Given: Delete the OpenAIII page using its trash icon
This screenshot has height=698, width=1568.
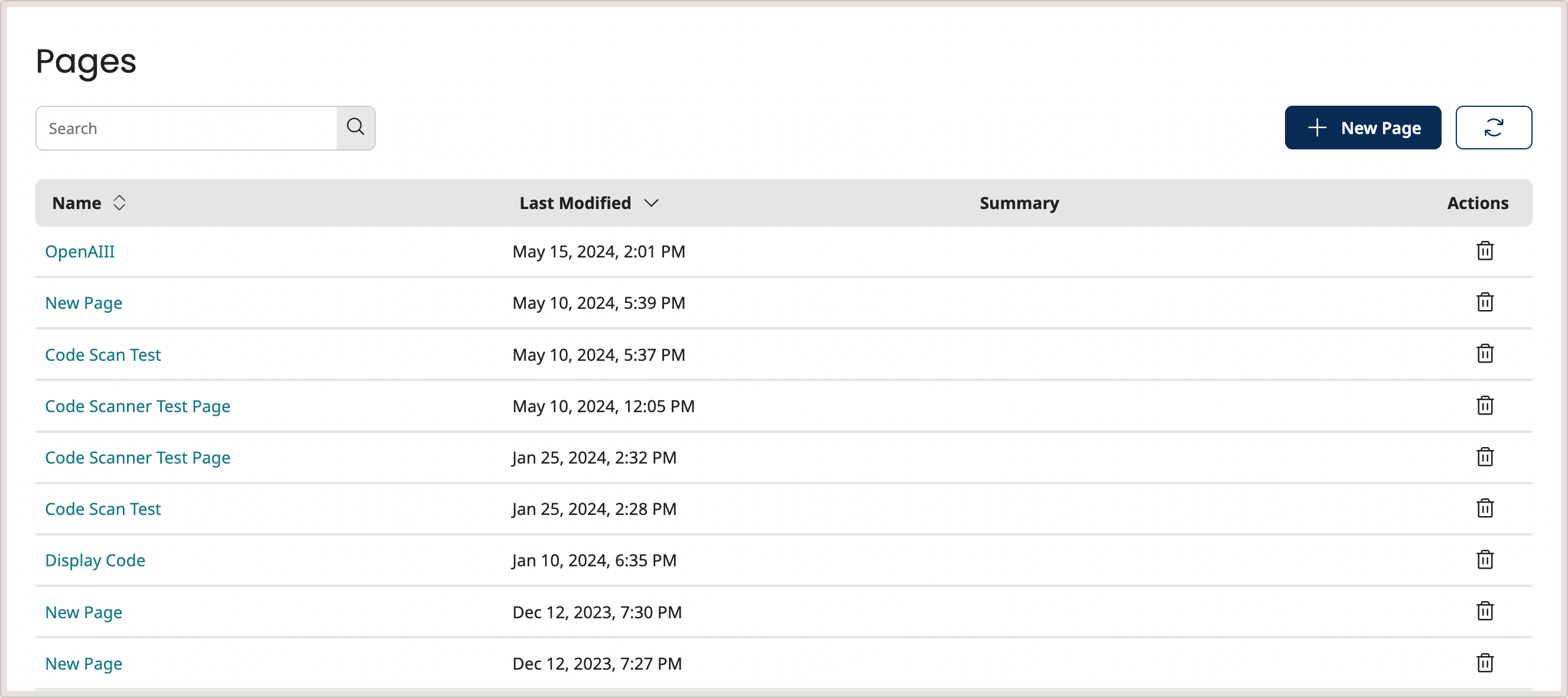Looking at the screenshot, I should pos(1485,252).
